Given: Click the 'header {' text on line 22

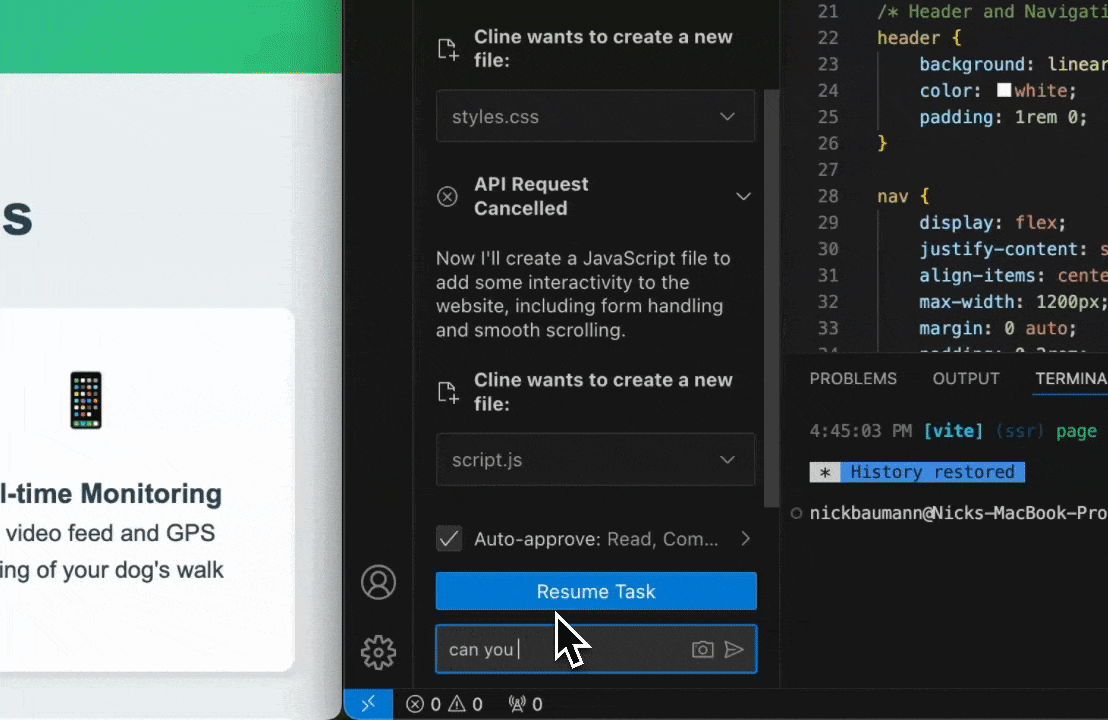Looking at the screenshot, I should pos(919,37).
